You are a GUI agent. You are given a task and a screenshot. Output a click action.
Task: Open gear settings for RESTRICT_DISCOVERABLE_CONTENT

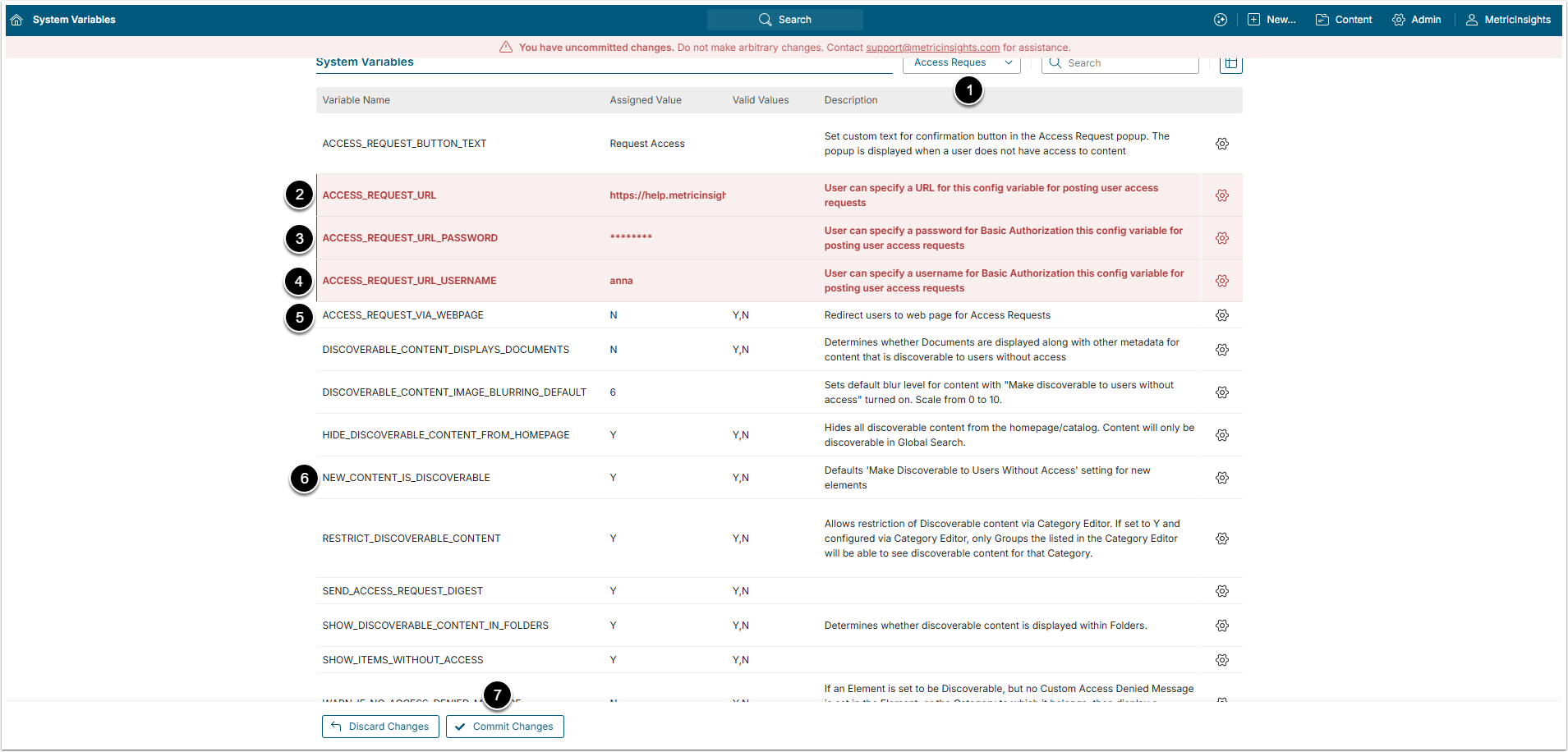click(1221, 539)
